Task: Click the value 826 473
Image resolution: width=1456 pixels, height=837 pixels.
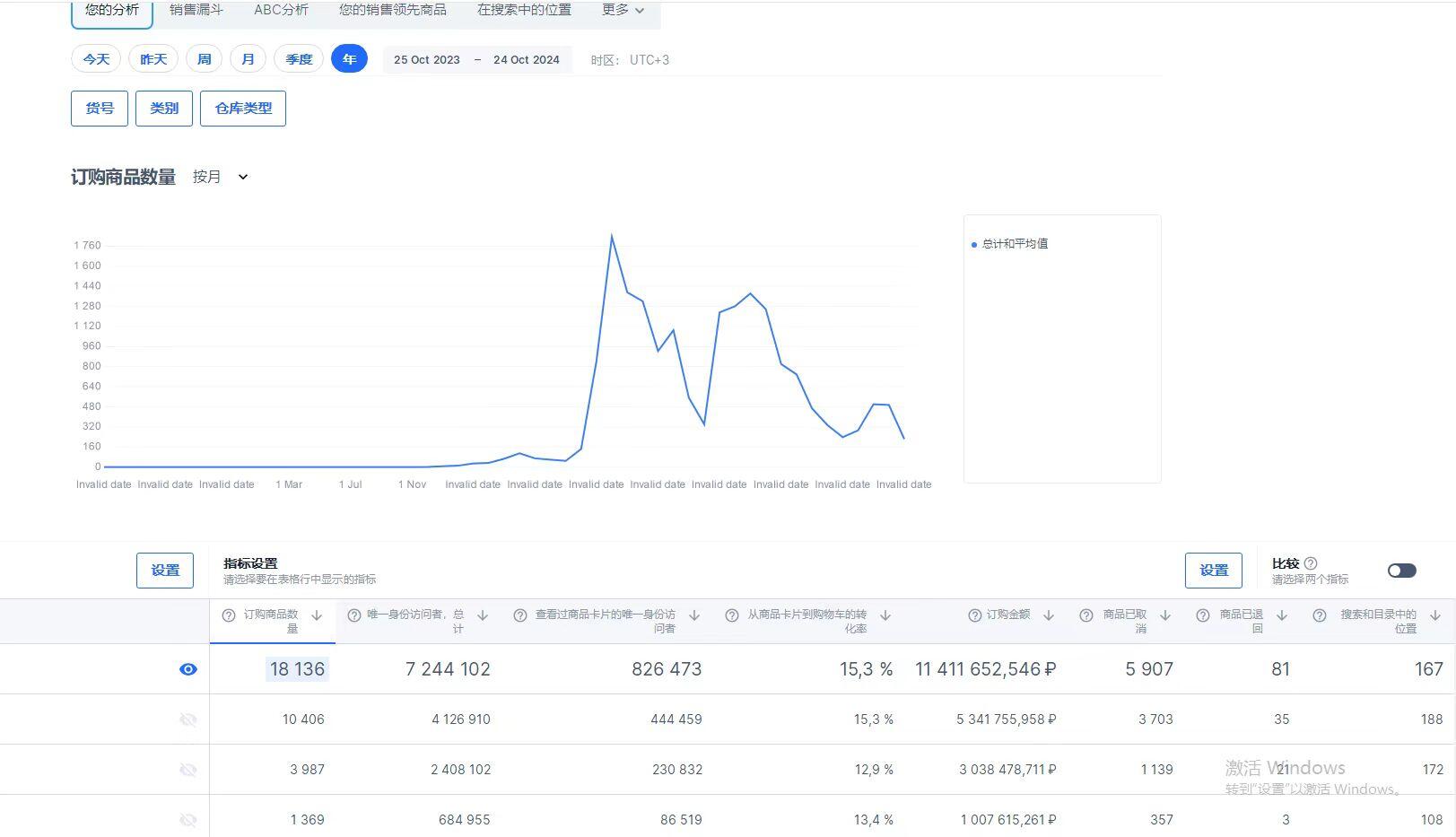Action: coord(667,669)
